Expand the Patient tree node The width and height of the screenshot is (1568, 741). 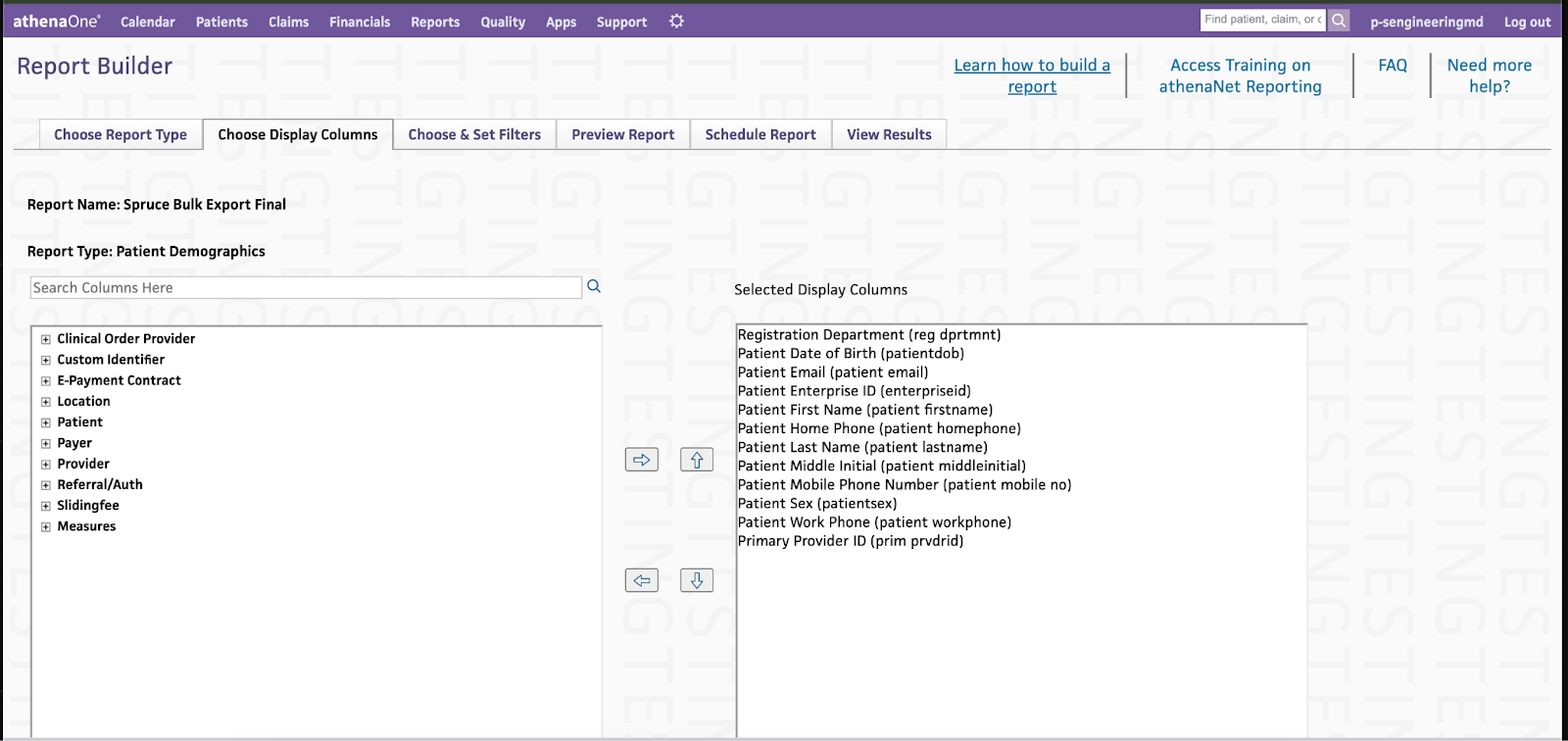coord(45,422)
